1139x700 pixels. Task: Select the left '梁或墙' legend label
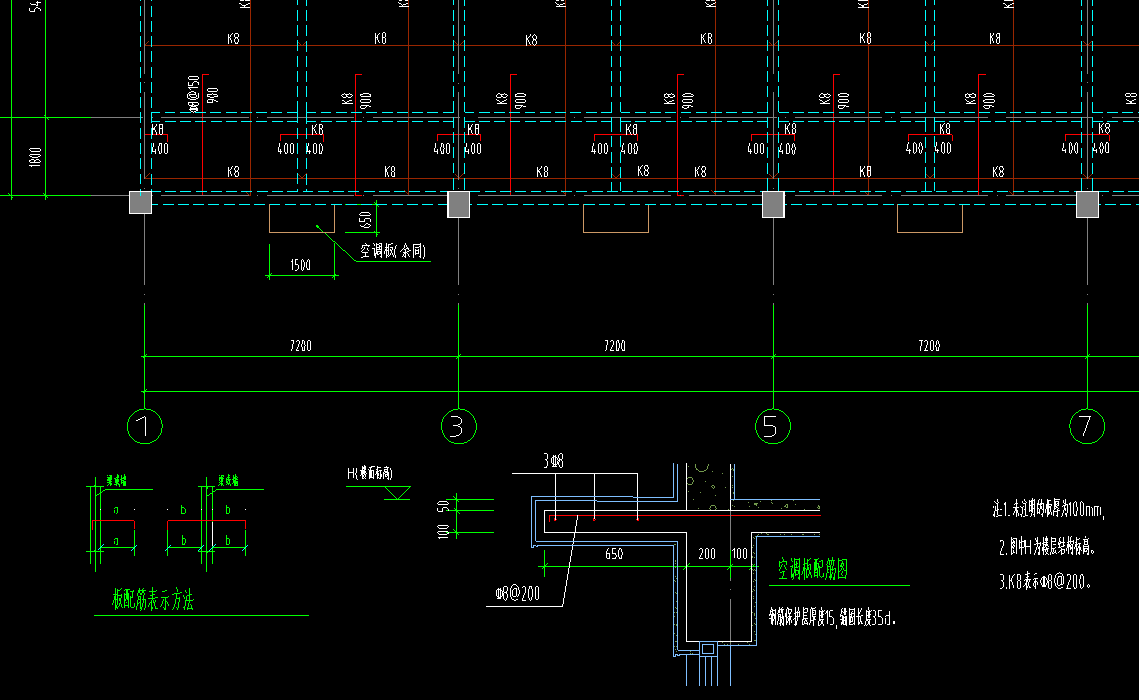tap(116, 481)
